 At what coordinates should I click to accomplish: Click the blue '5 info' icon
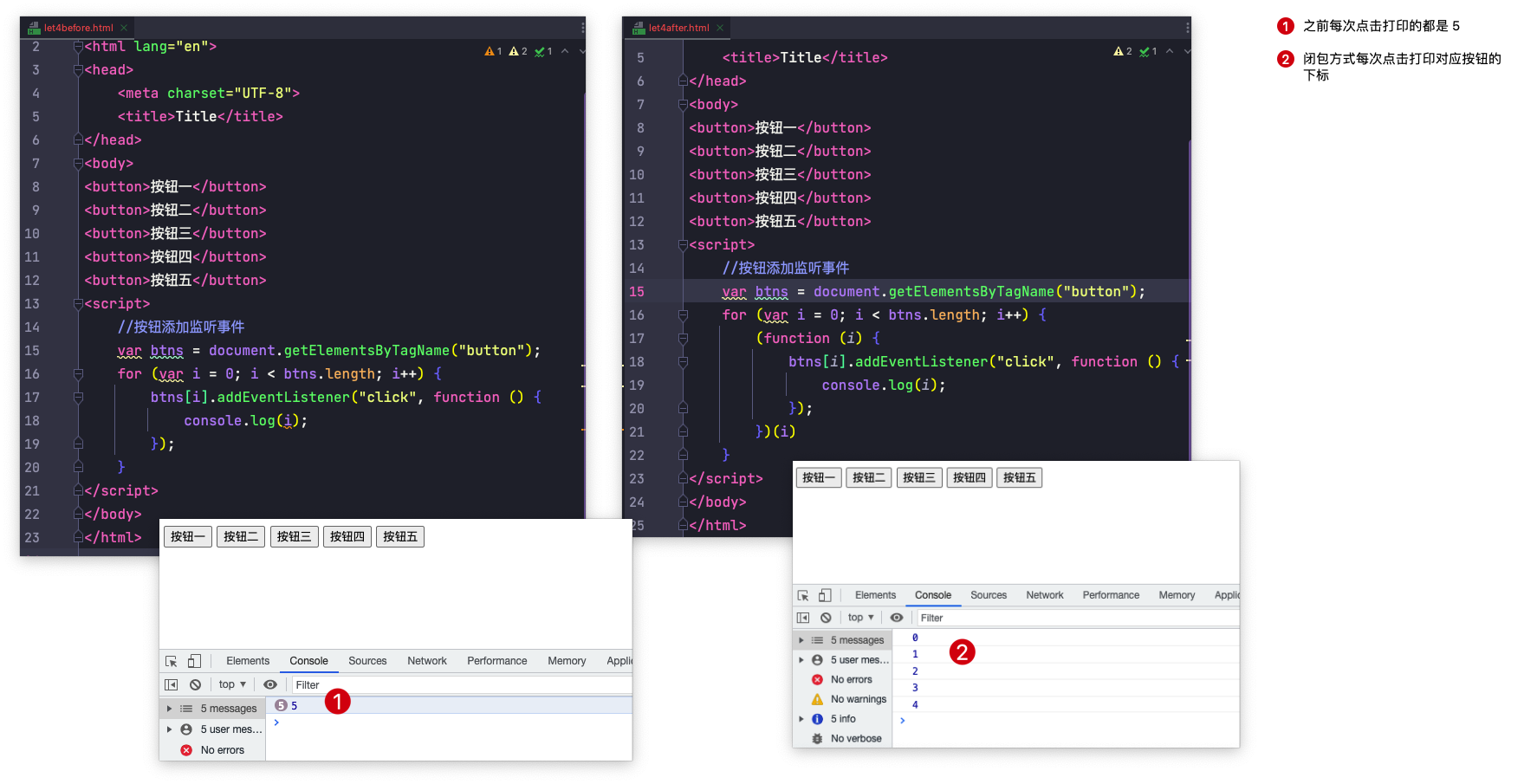coord(817,719)
